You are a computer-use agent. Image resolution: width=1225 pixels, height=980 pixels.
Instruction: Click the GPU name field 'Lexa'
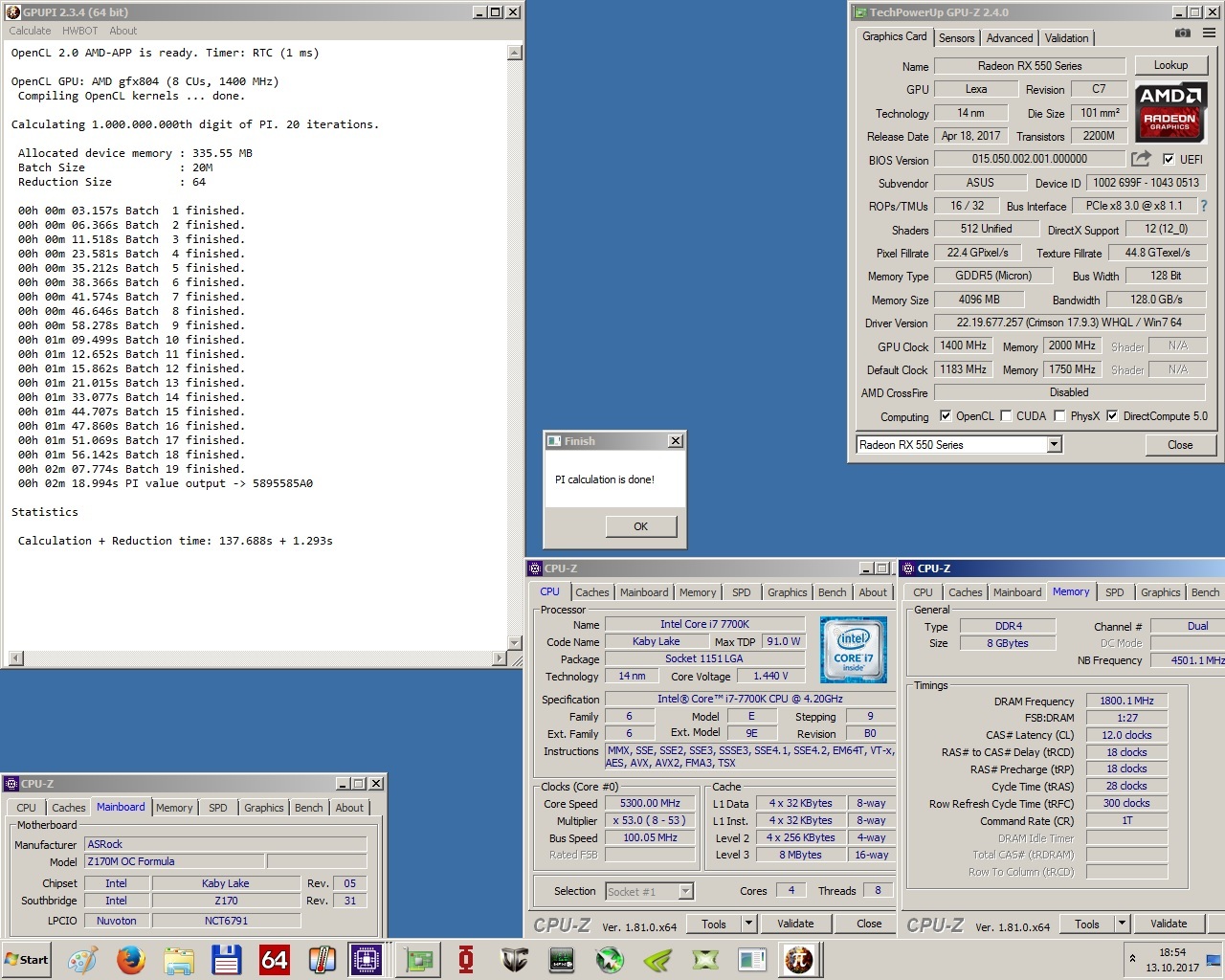(976, 89)
